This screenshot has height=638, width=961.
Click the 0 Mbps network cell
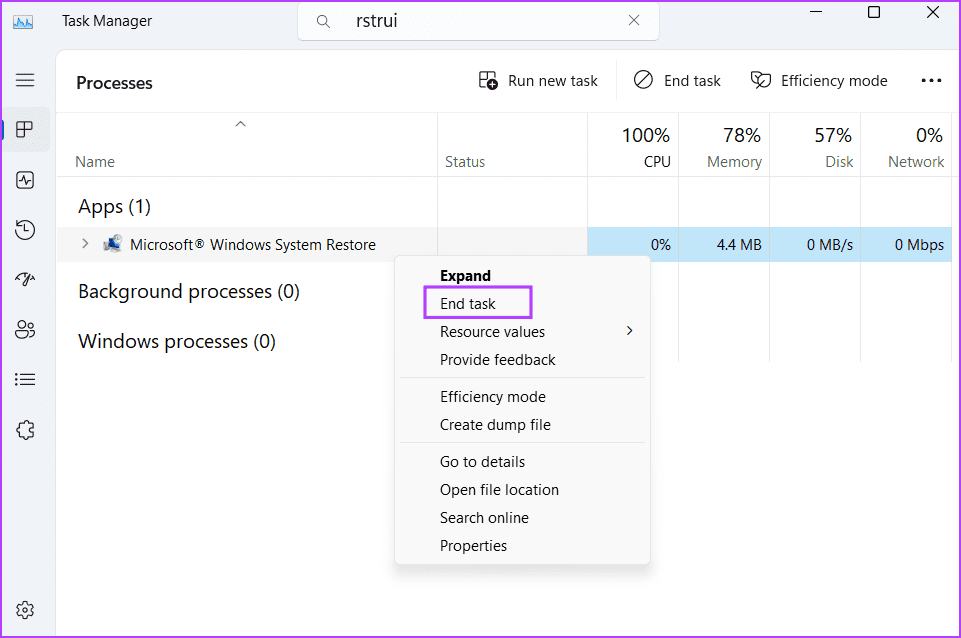[x=906, y=245]
